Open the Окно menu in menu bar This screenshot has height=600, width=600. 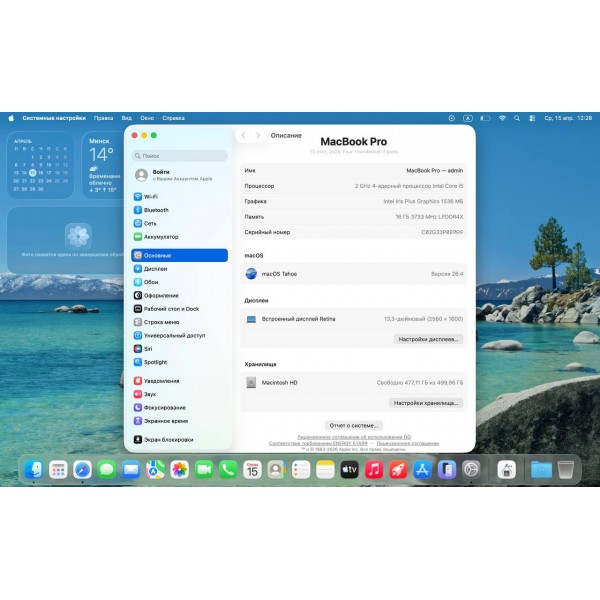click(147, 118)
